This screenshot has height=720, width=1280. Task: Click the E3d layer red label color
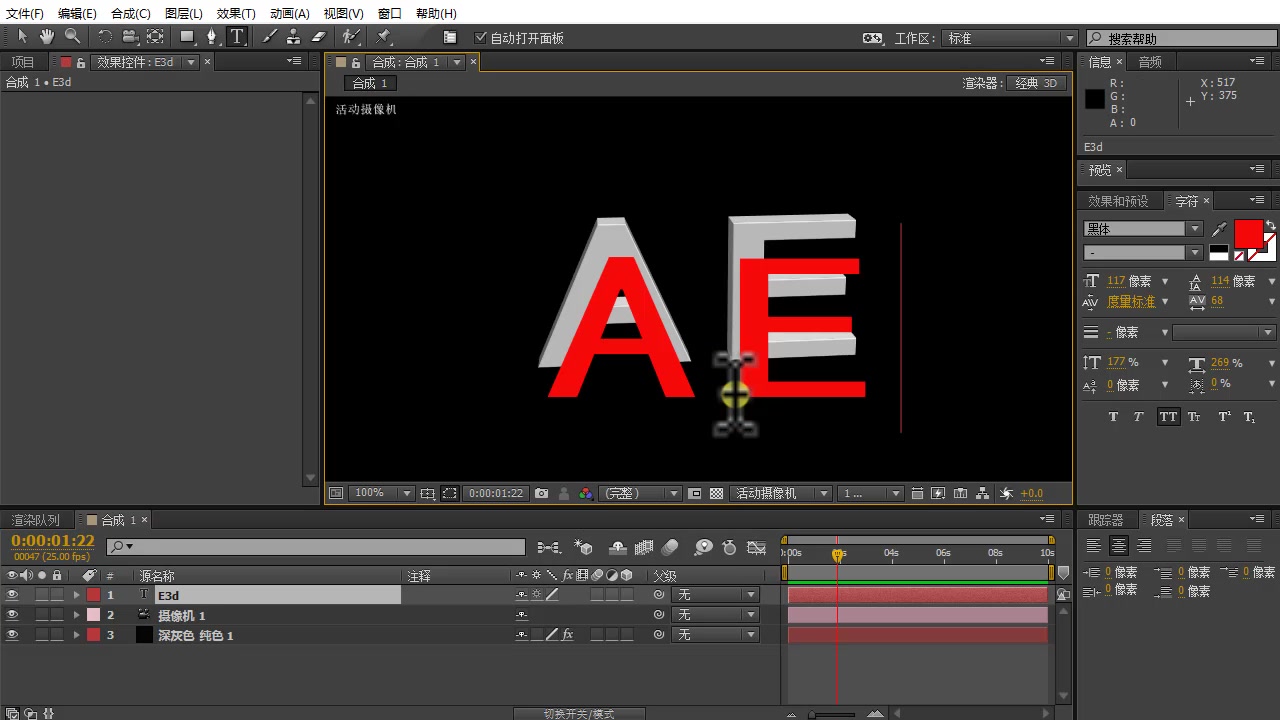click(x=93, y=595)
